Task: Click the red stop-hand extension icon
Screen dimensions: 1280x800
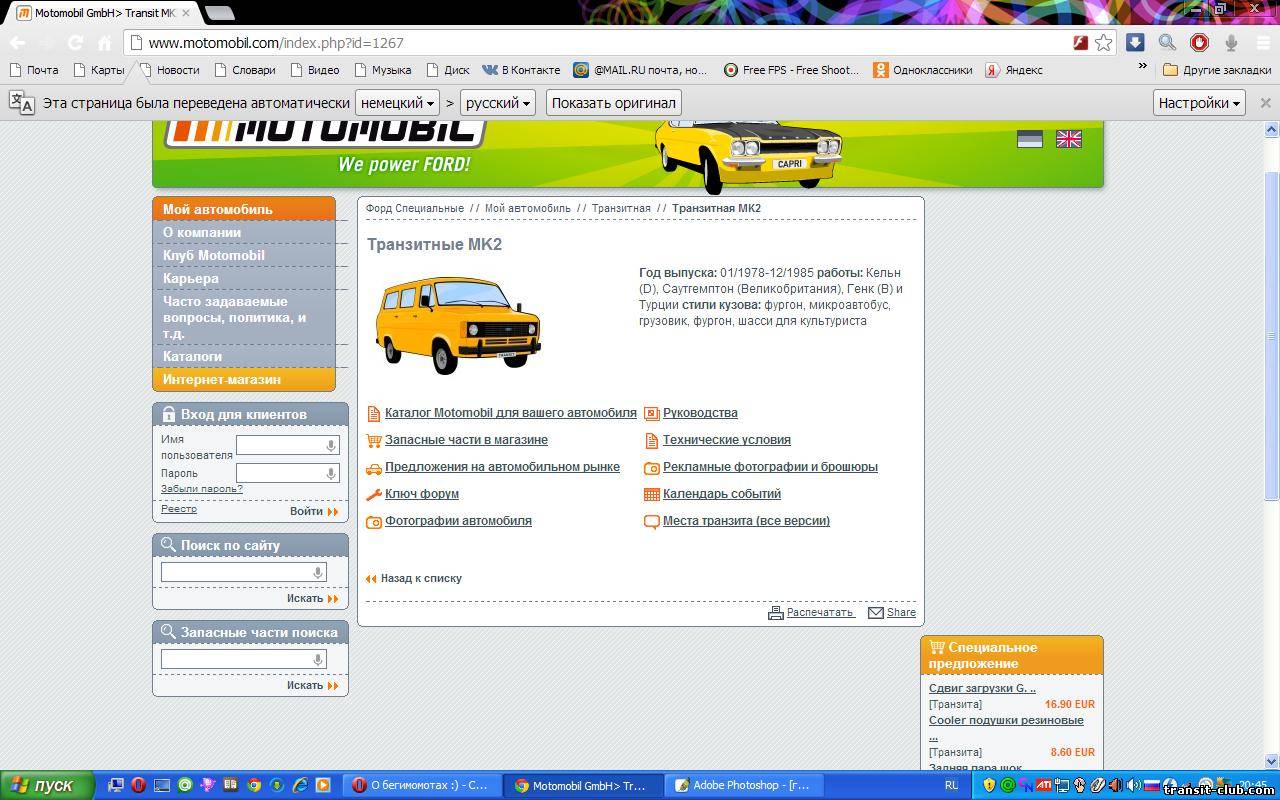Action: [x=1199, y=42]
